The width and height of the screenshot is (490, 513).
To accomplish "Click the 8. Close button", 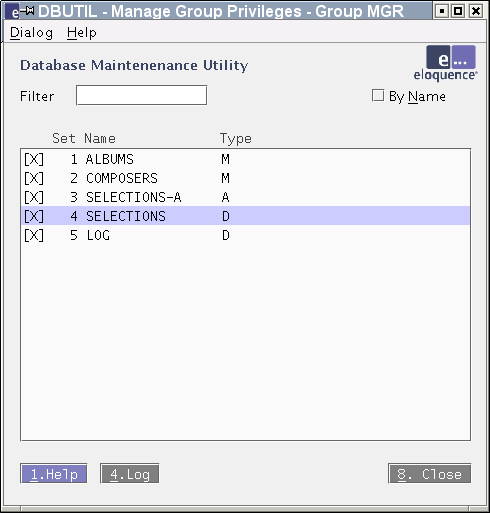I will tap(430, 474).
